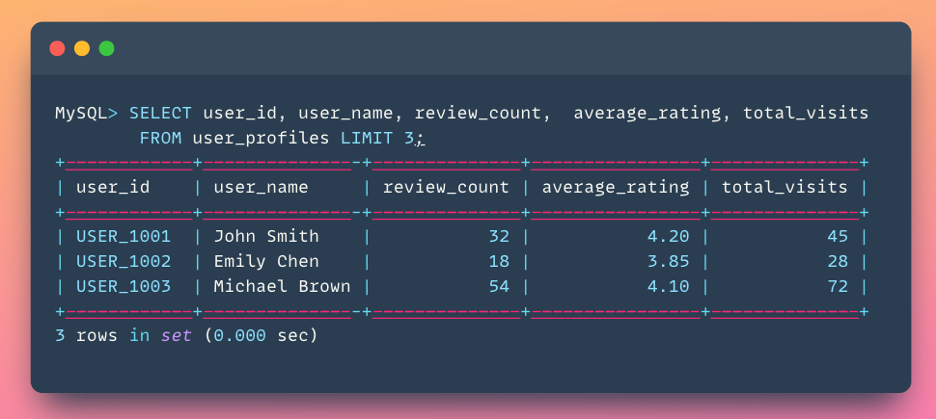Select the USER_1002 cell
The image size is (936, 420).
click(124, 261)
